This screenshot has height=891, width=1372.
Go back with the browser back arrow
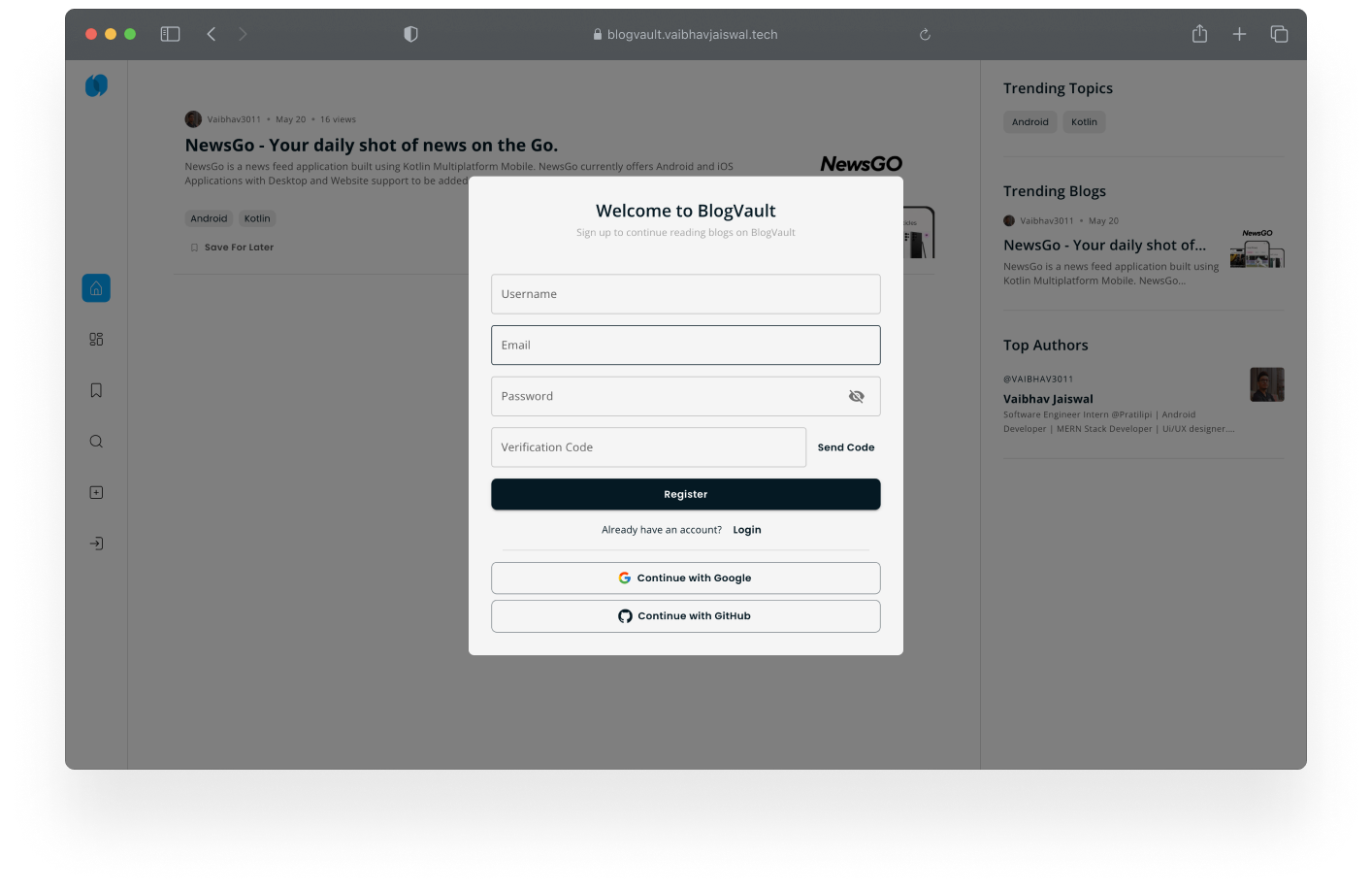tap(212, 34)
